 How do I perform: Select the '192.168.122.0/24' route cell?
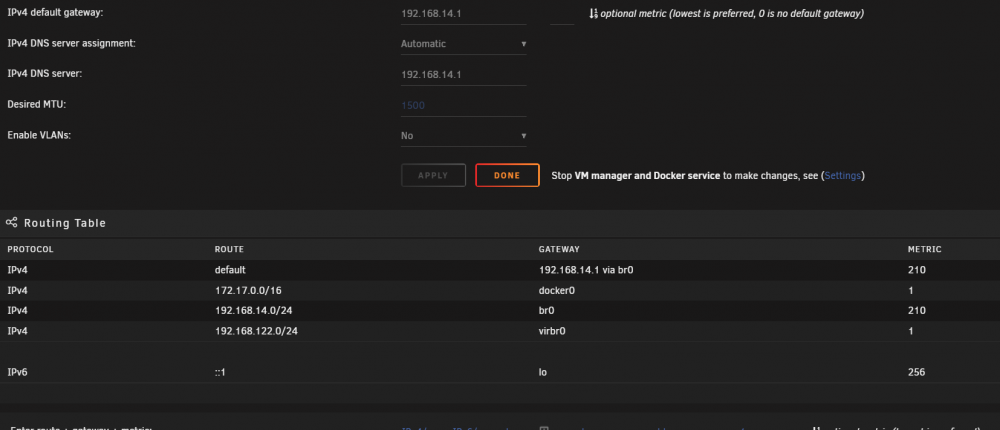[254, 331]
